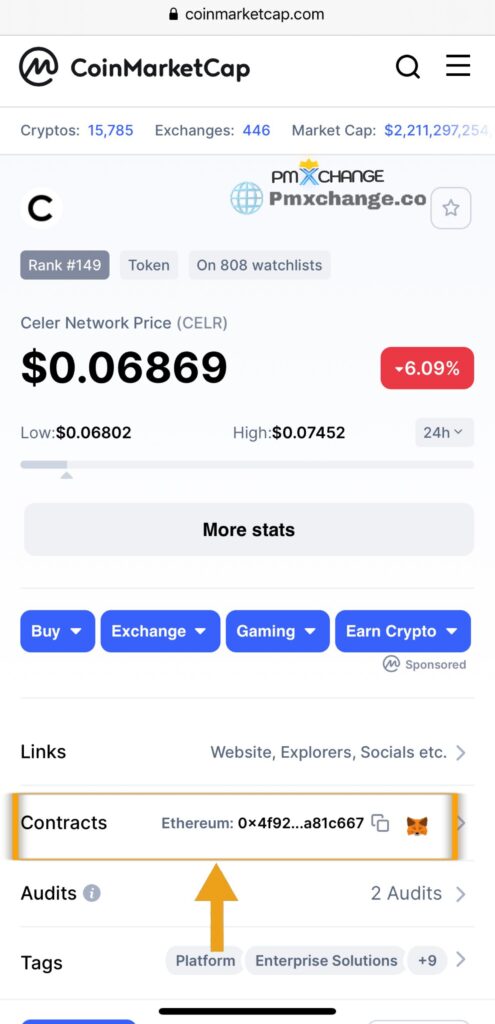
Task: Click the low-high price range bar
Action: point(247,465)
